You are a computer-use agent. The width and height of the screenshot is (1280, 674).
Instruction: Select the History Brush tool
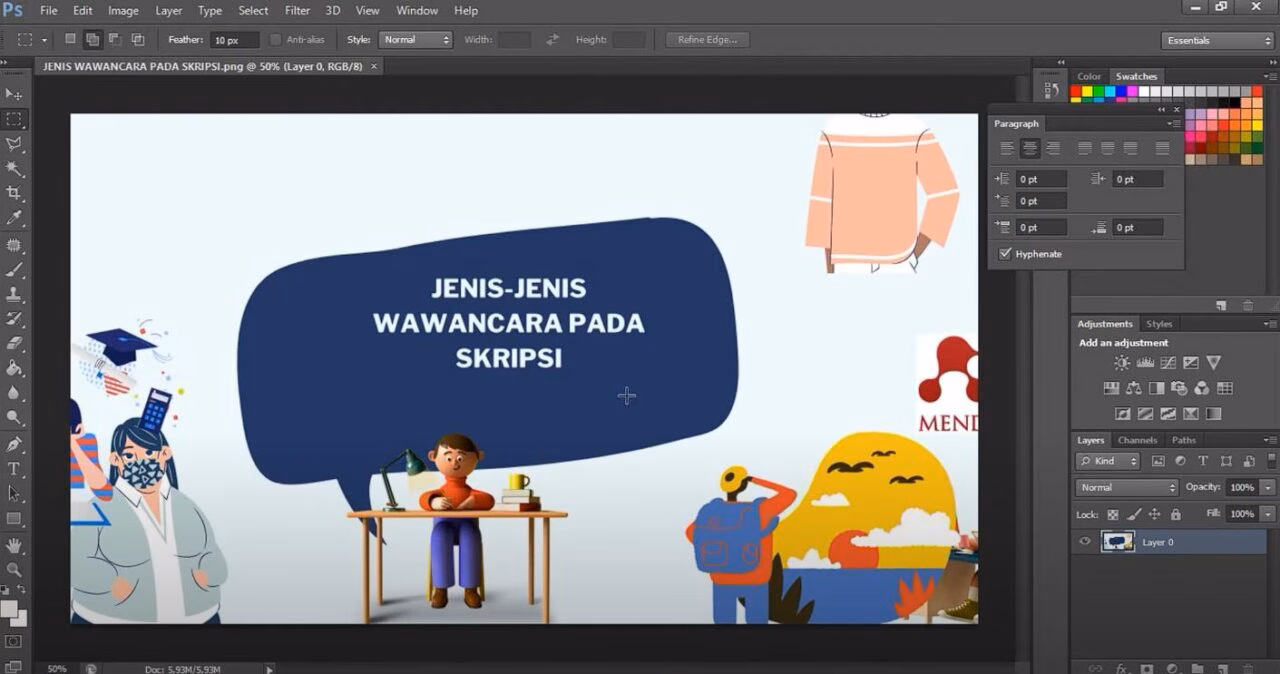point(14,319)
